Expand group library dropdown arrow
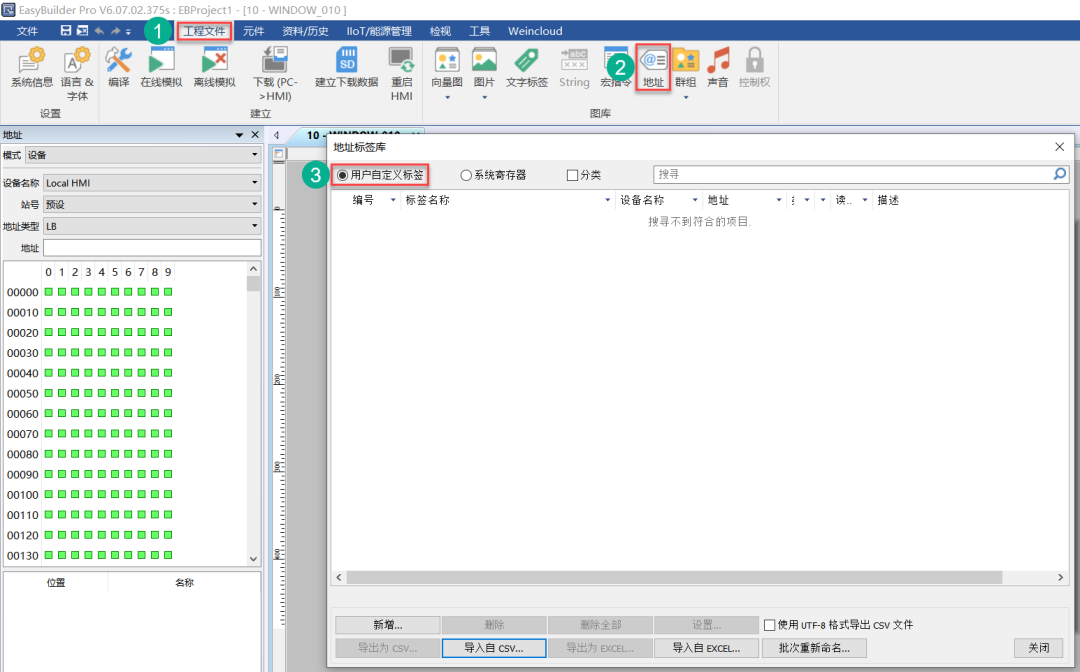This screenshot has height=672, width=1080. tap(685, 98)
